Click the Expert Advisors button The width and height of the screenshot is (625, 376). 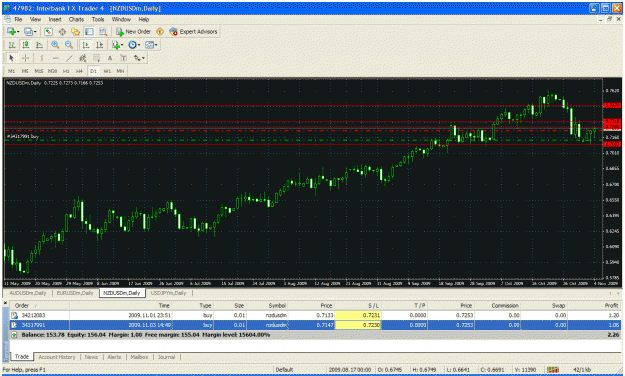[x=193, y=31]
